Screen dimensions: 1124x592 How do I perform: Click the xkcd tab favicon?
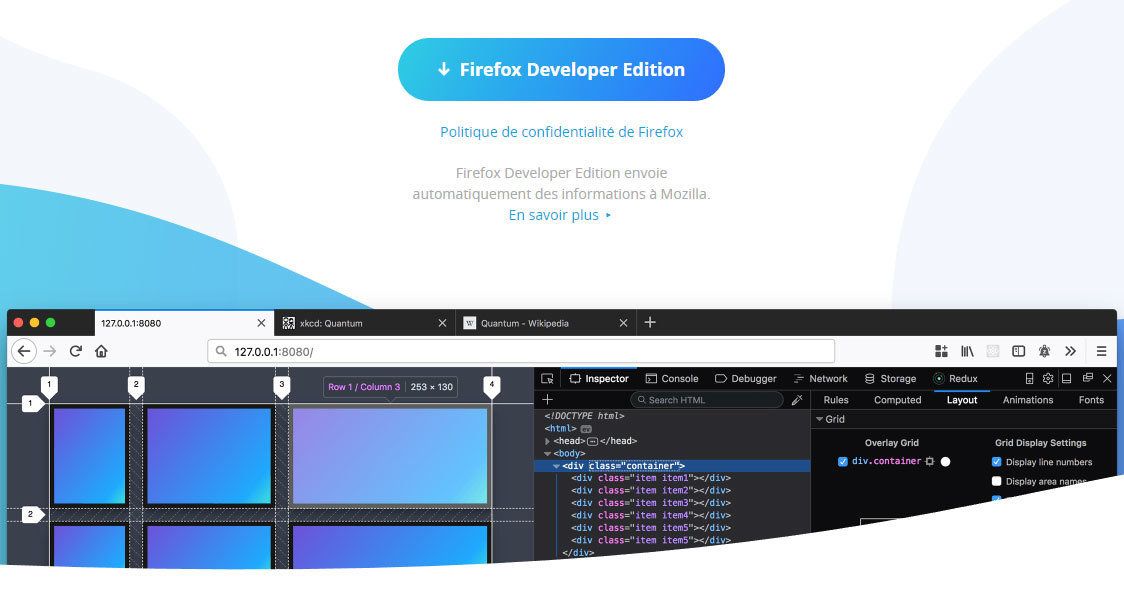coord(289,323)
